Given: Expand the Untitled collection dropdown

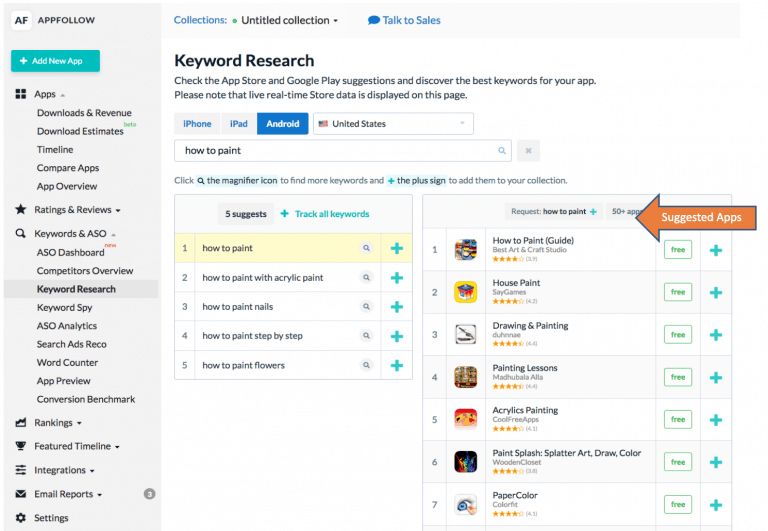Looking at the screenshot, I should [x=289, y=20].
